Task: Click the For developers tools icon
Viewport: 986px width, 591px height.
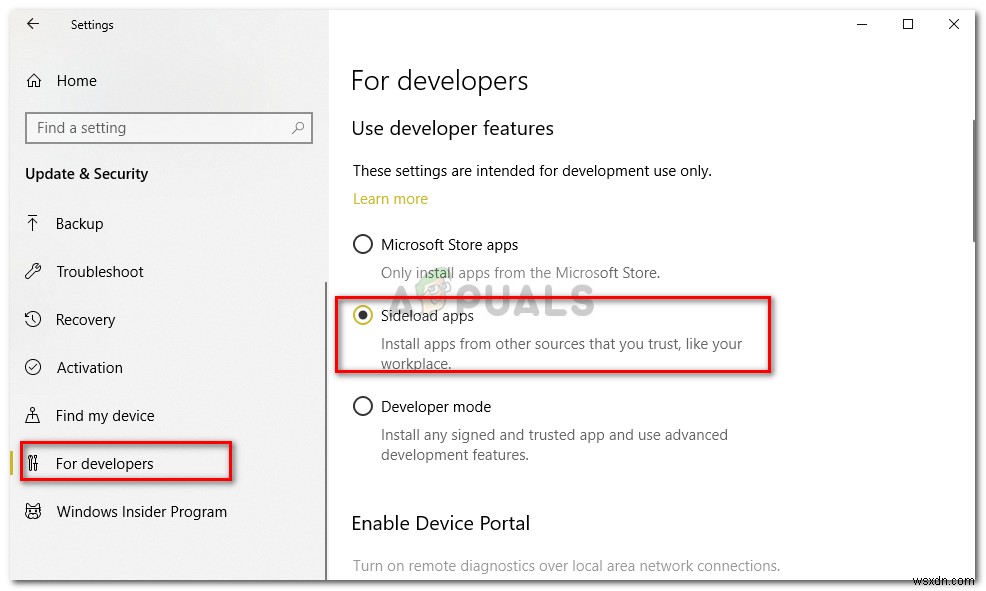Action: click(x=34, y=463)
